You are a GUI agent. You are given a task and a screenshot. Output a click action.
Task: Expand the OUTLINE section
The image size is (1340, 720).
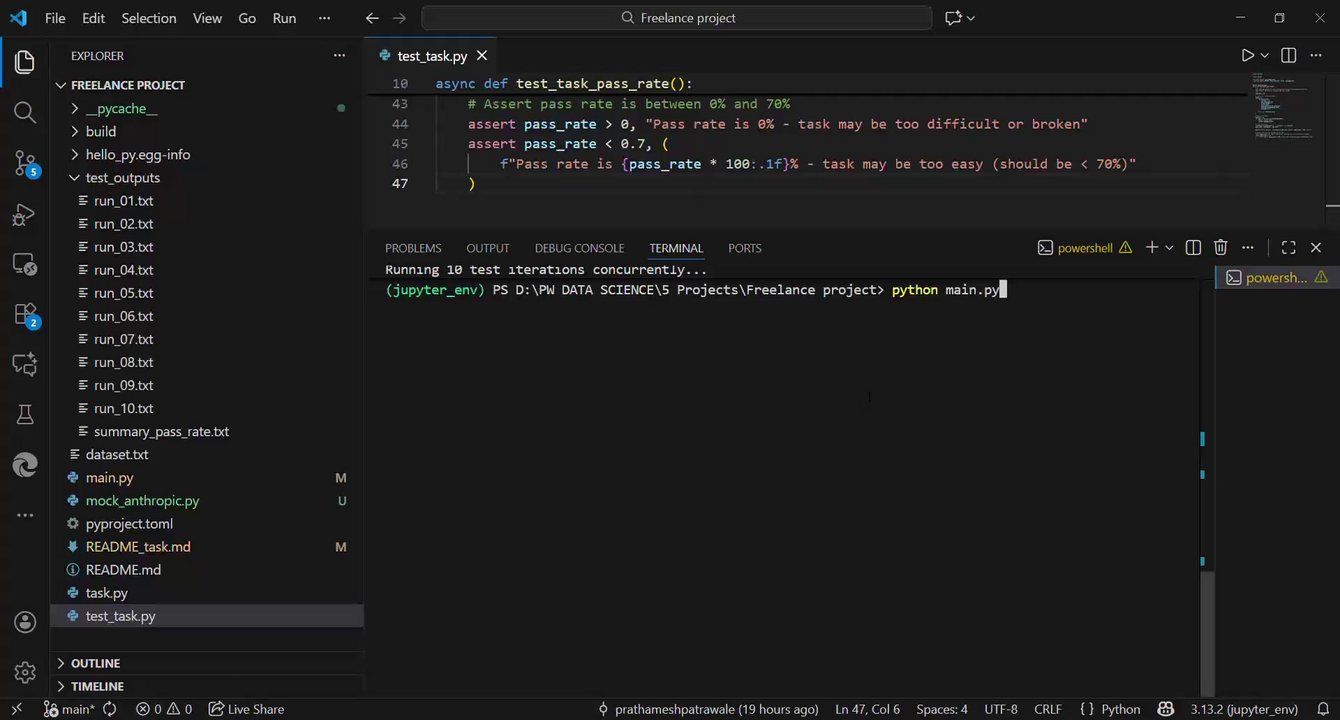click(95, 664)
